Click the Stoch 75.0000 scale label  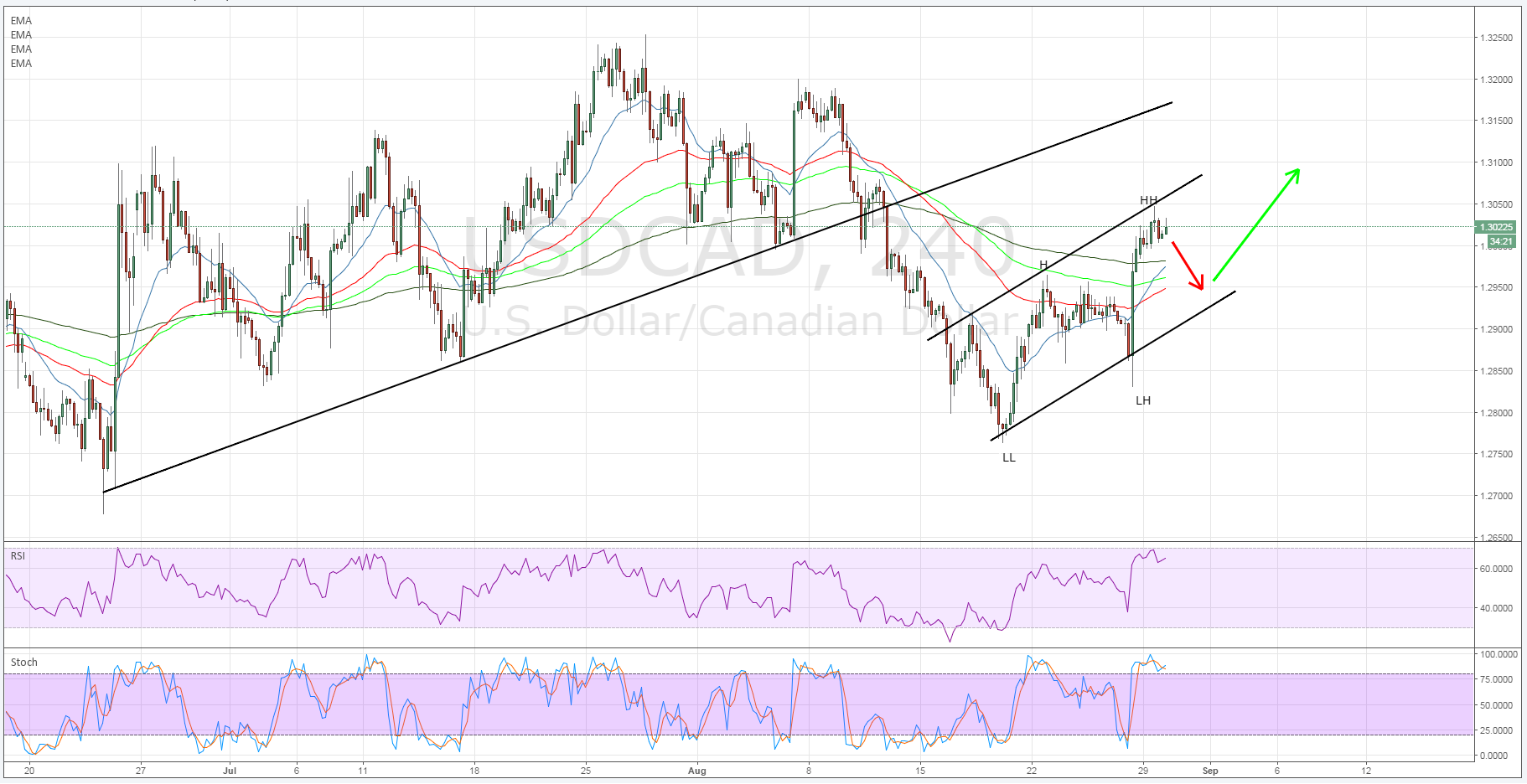(1496, 679)
